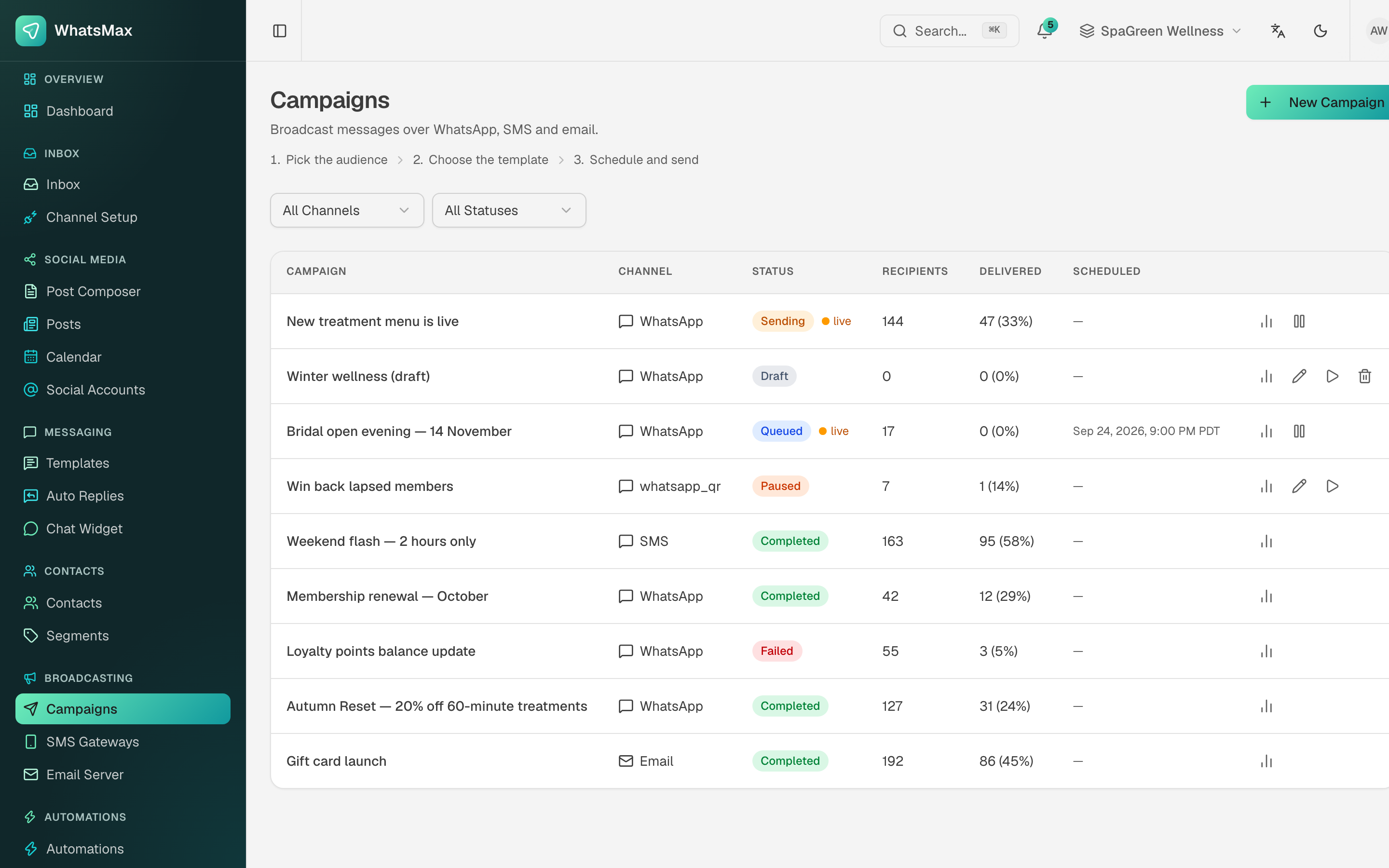Open Social Accounts

pyautogui.click(x=123, y=390)
